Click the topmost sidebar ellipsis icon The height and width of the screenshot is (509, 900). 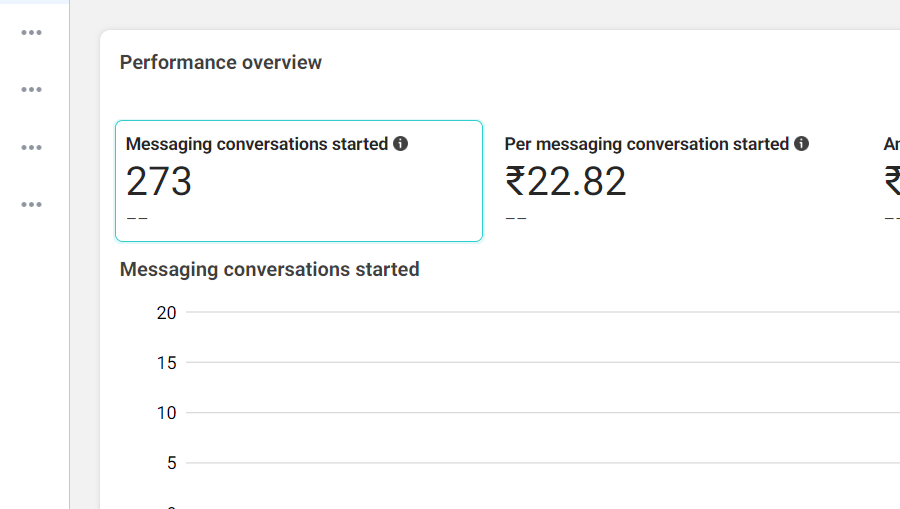click(32, 32)
